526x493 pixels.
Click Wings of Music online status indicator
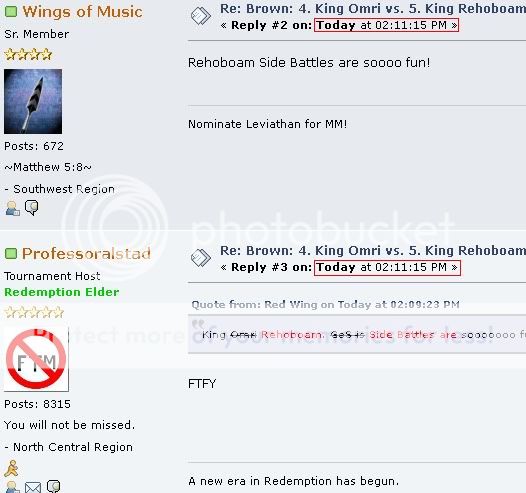click(x=11, y=12)
